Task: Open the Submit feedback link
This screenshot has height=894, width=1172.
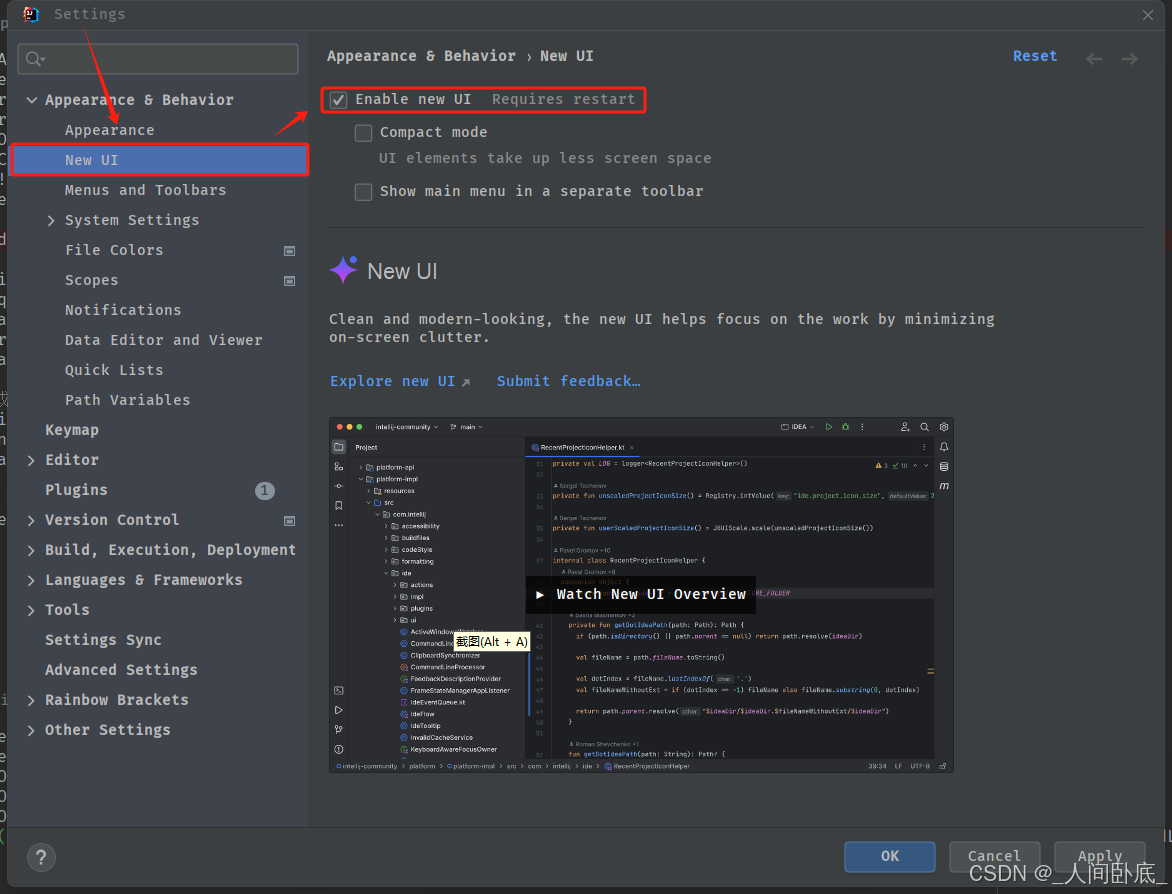Action: pos(568,381)
